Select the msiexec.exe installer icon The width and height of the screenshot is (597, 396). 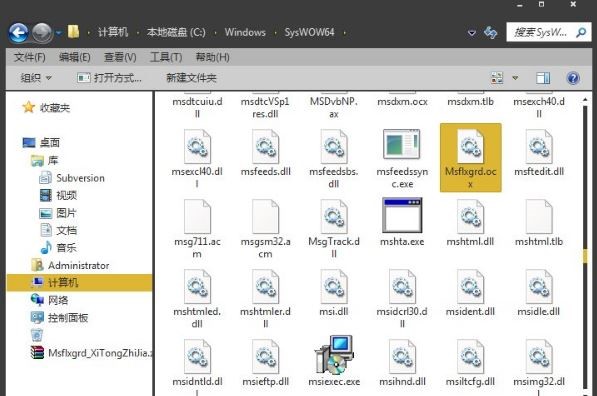(334, 355)
